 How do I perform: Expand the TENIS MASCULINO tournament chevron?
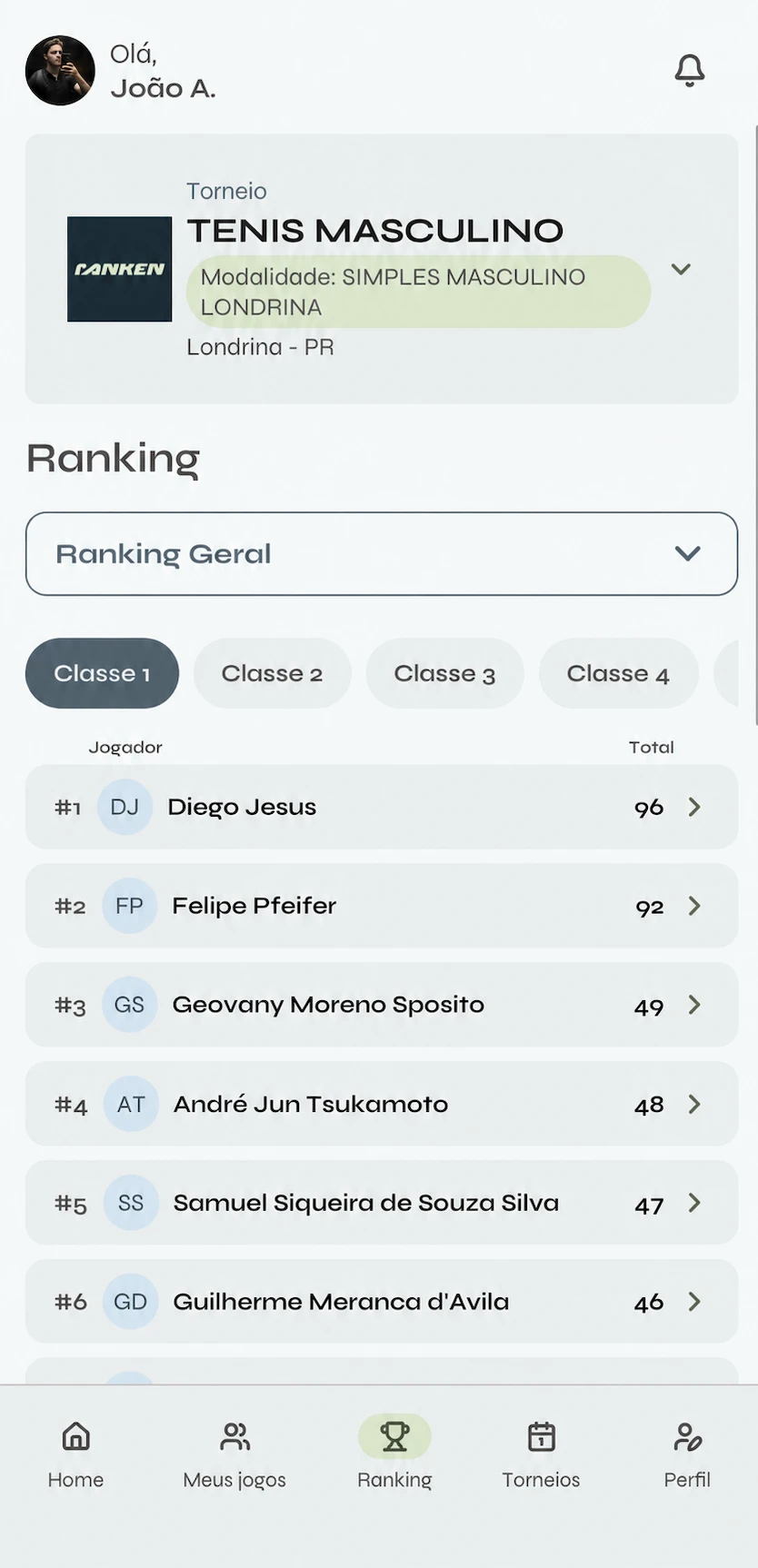point(681,269)
